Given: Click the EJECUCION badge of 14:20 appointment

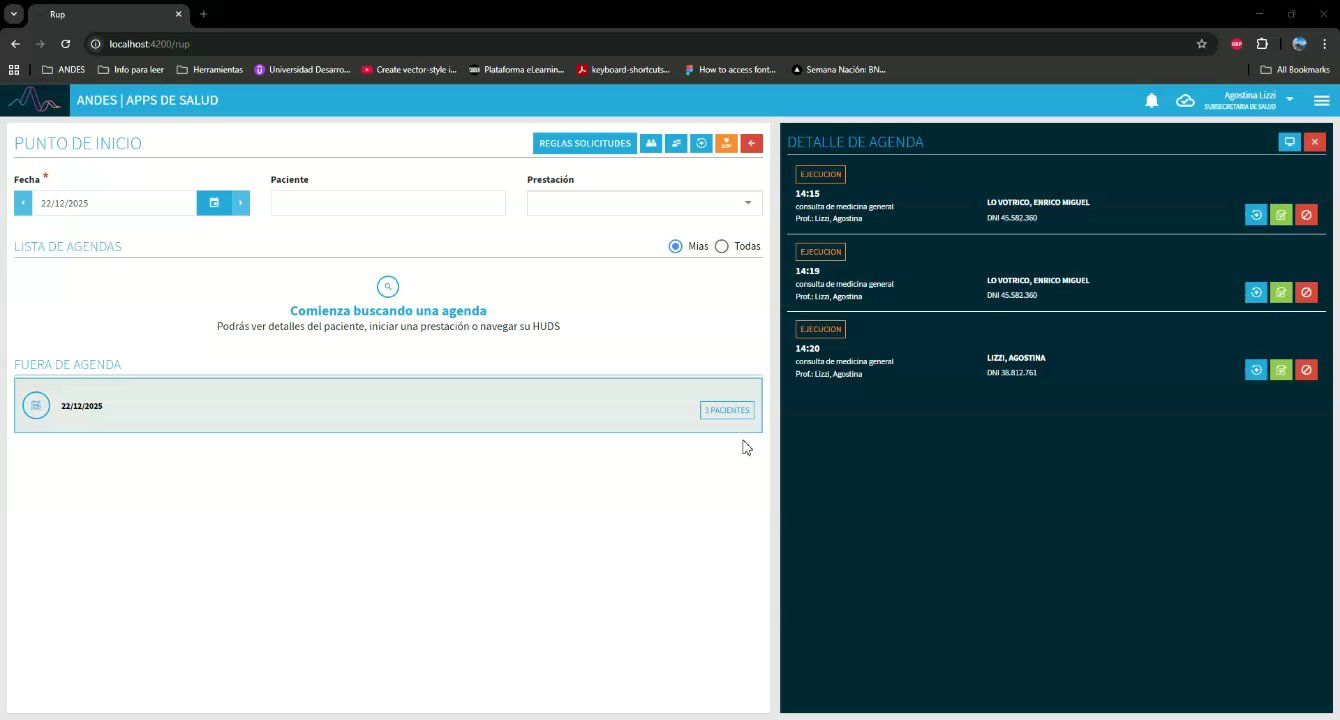Looking at the screenshot, I should 820,329.
